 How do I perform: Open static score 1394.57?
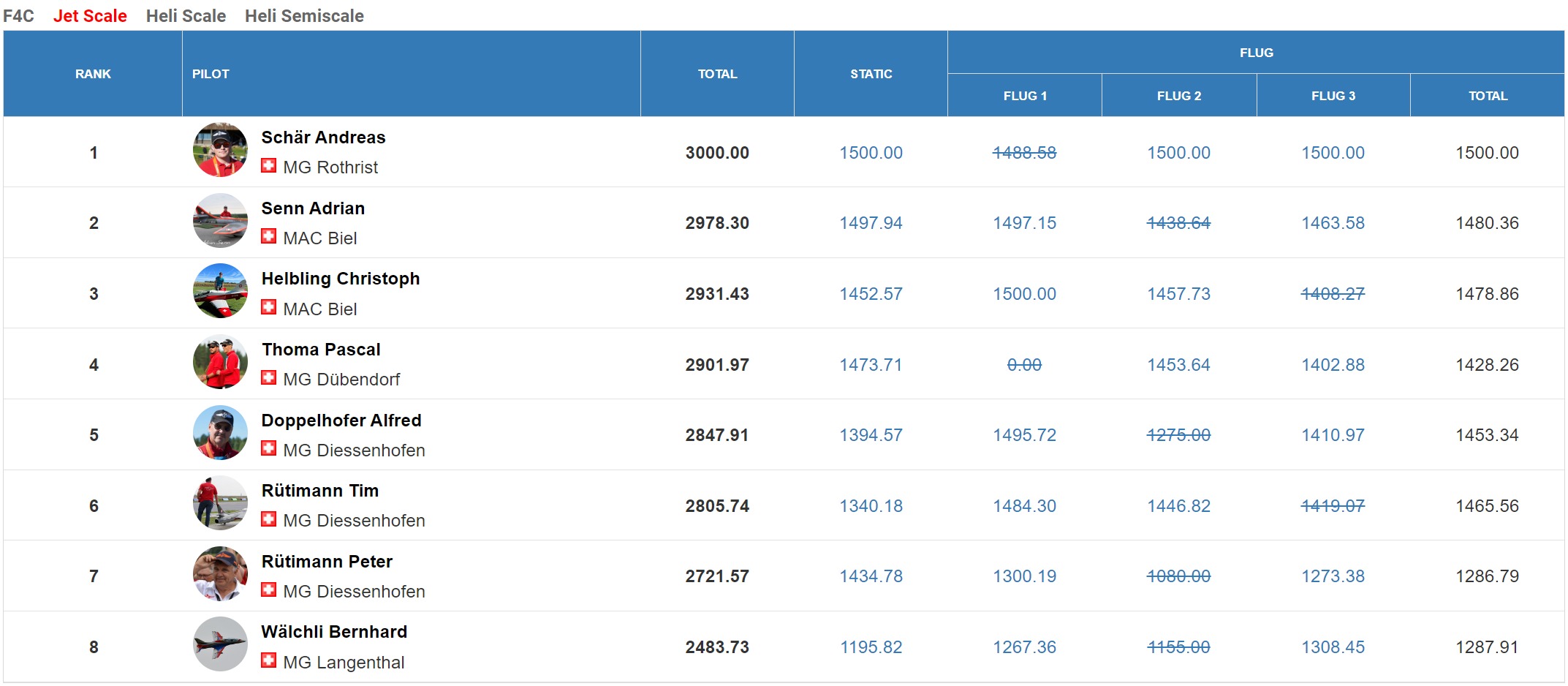pos(871,435)
